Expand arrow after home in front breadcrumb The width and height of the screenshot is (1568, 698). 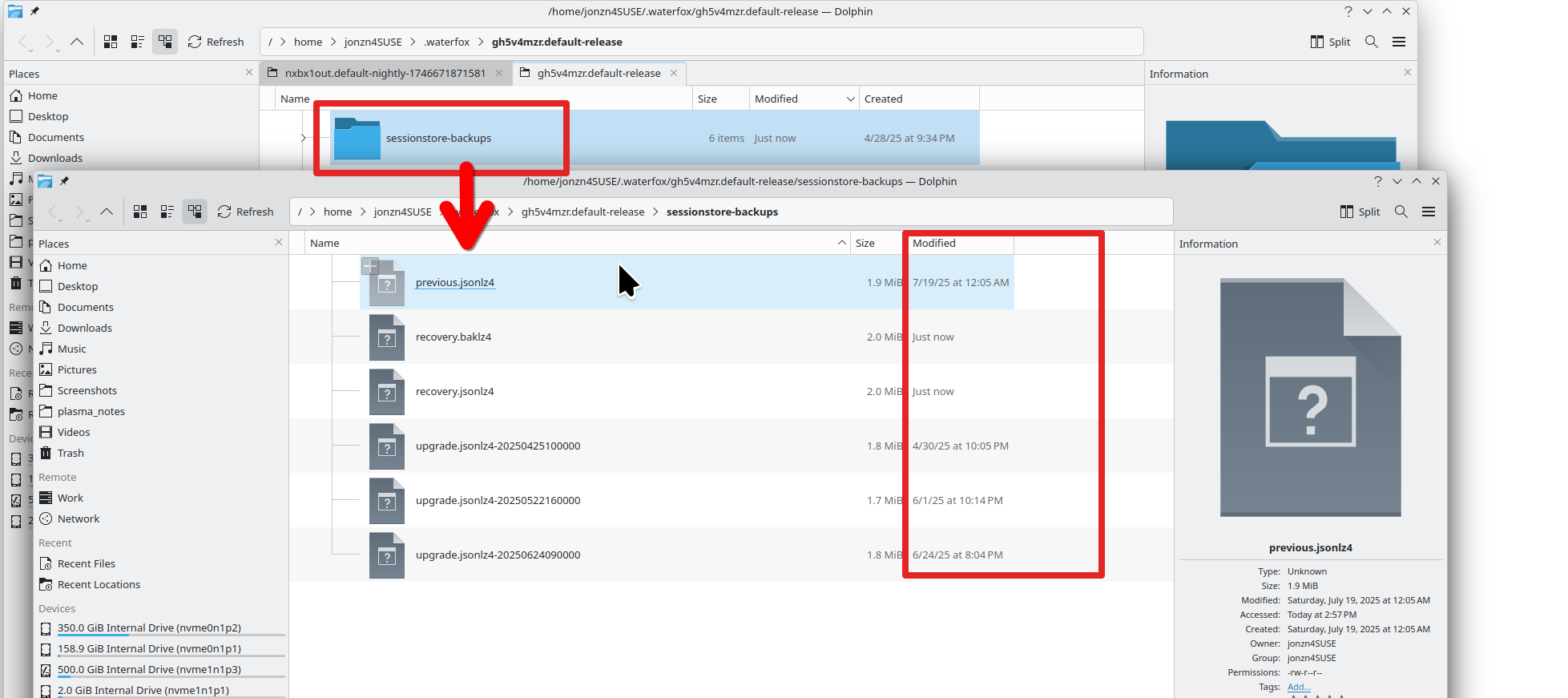point(363,212)
